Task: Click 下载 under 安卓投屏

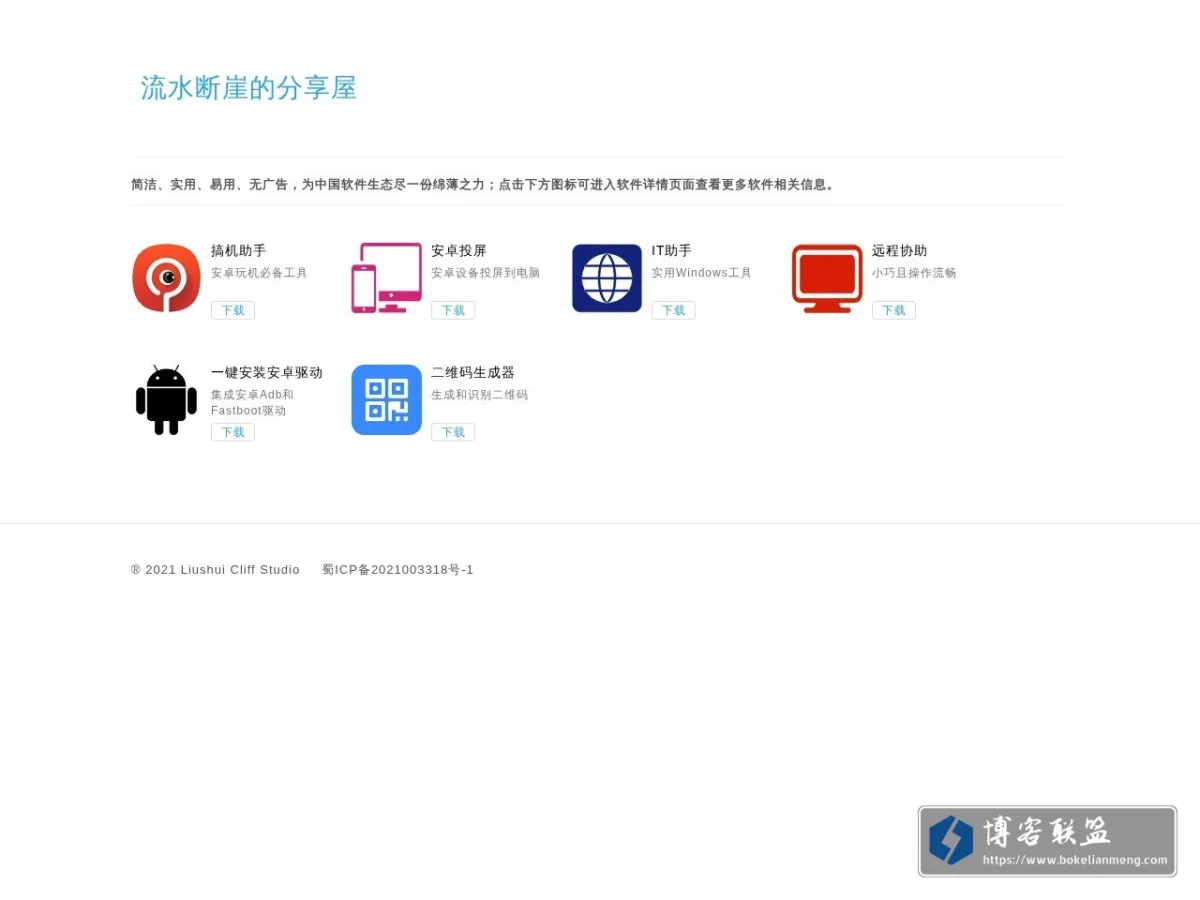Action: (453, 310)
